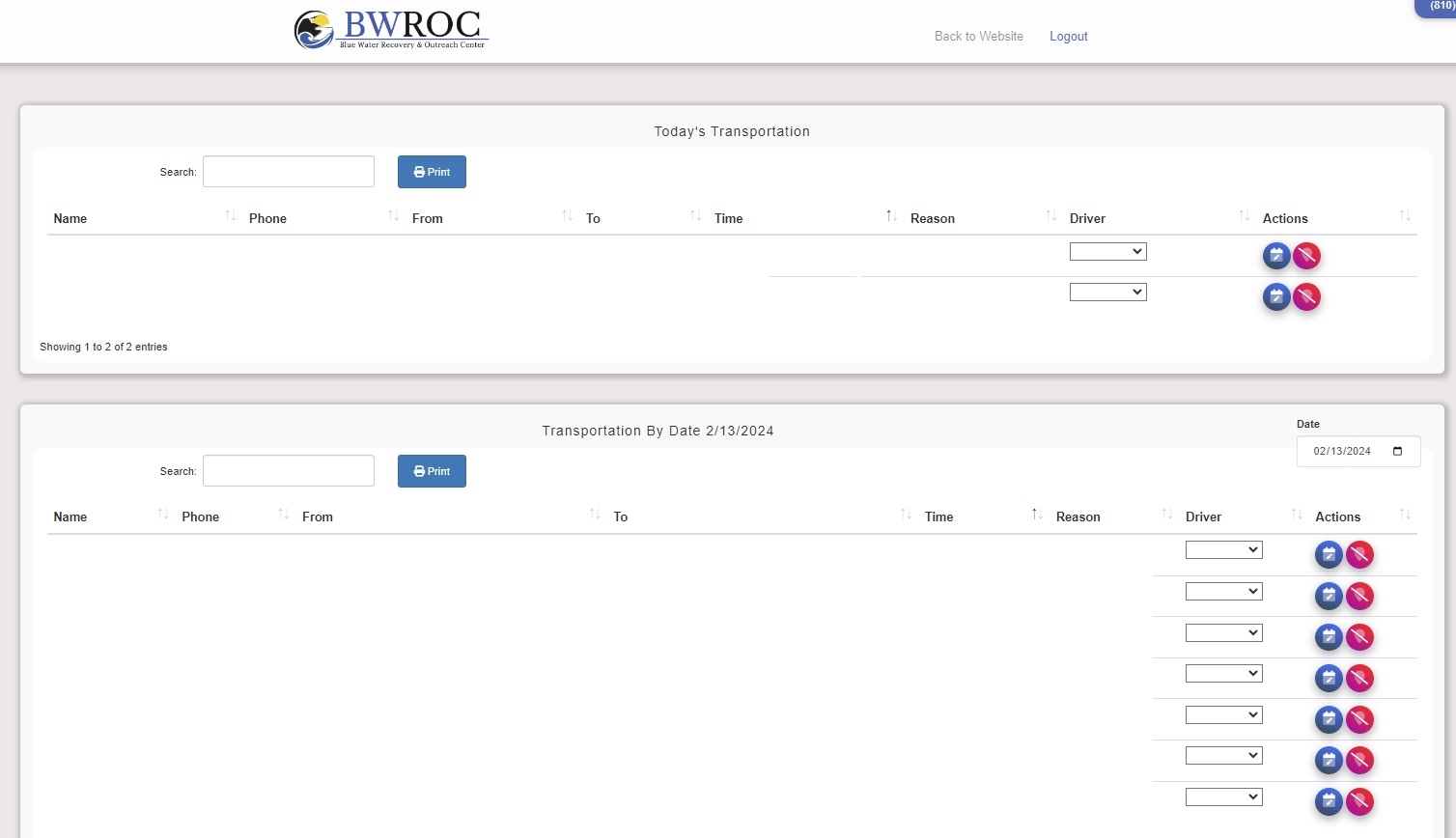The image size is (1456, 838).
Task: Click the BWROC logo
Action: pyautogui.click(x=390, y=29)
